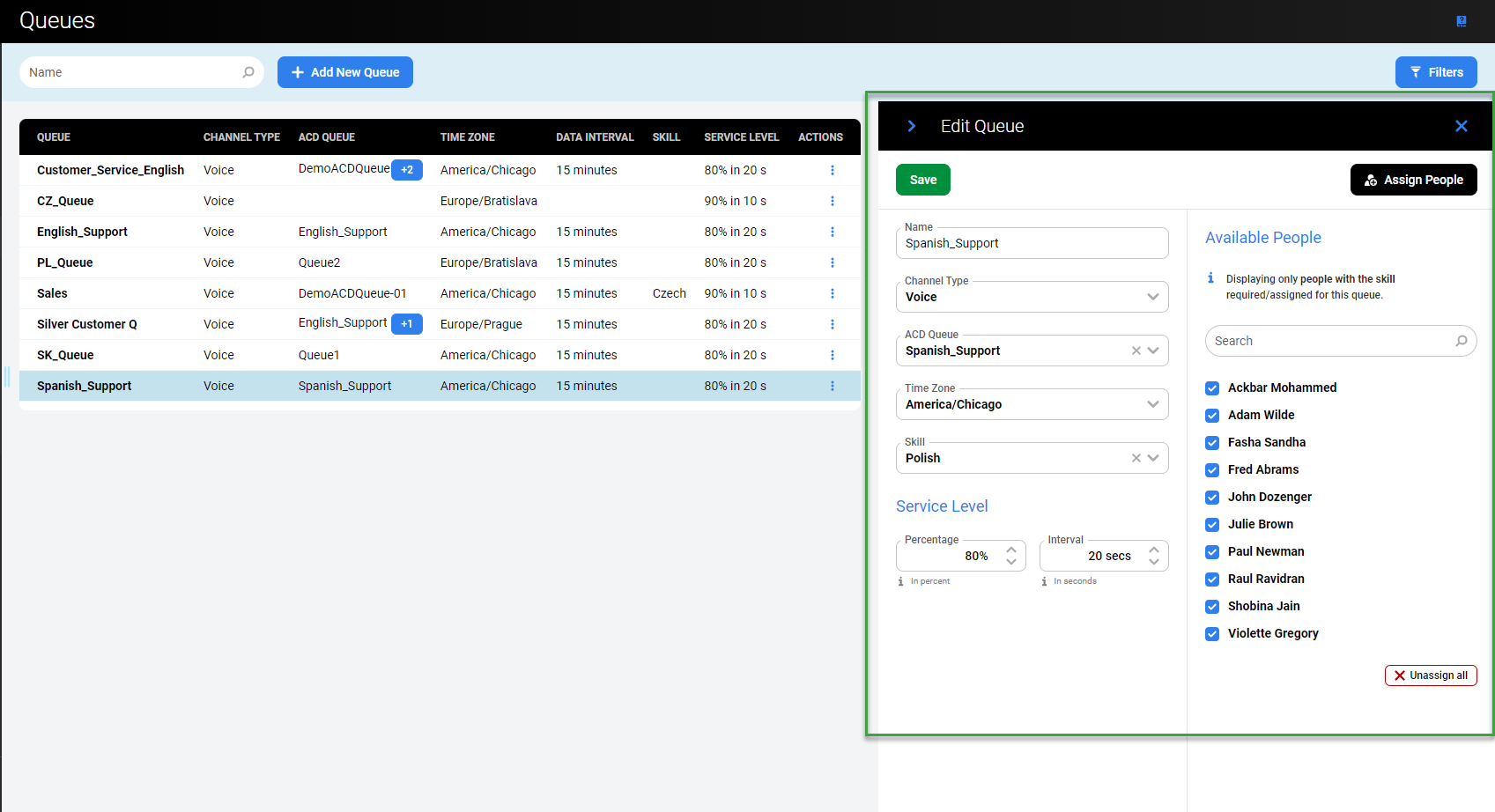Expand the Skill dropdown arrow
The width and height of the screenshot is (1495, 812).
pyautogui.click(x=1153, y=458)
